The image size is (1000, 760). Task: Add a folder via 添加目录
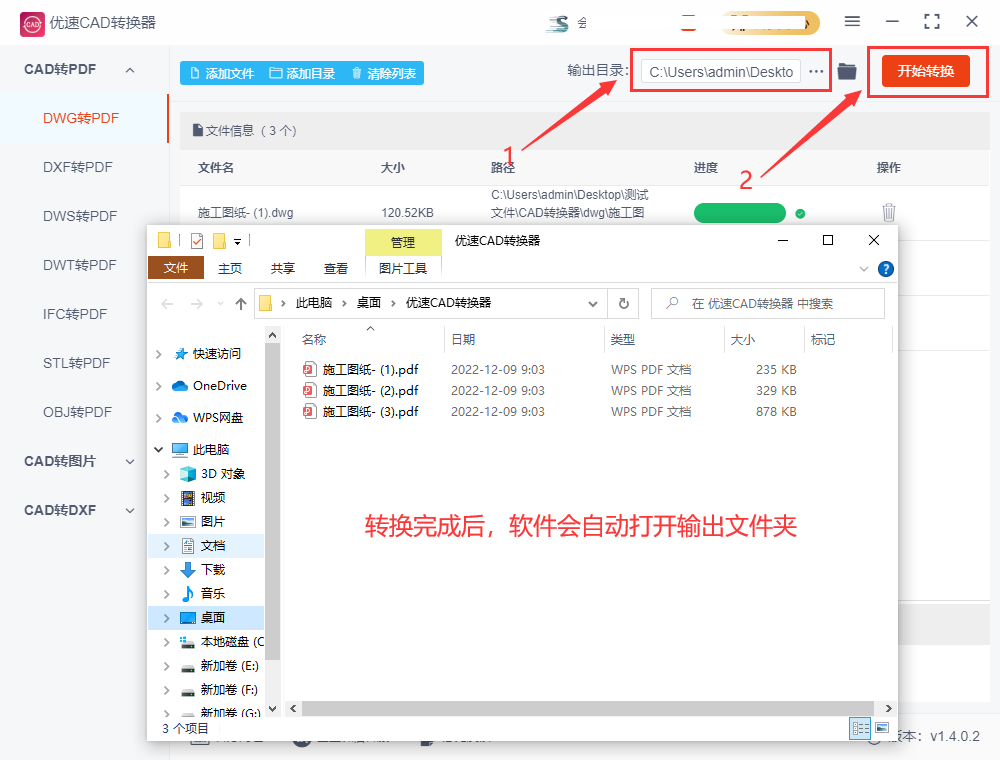point(302,73)
